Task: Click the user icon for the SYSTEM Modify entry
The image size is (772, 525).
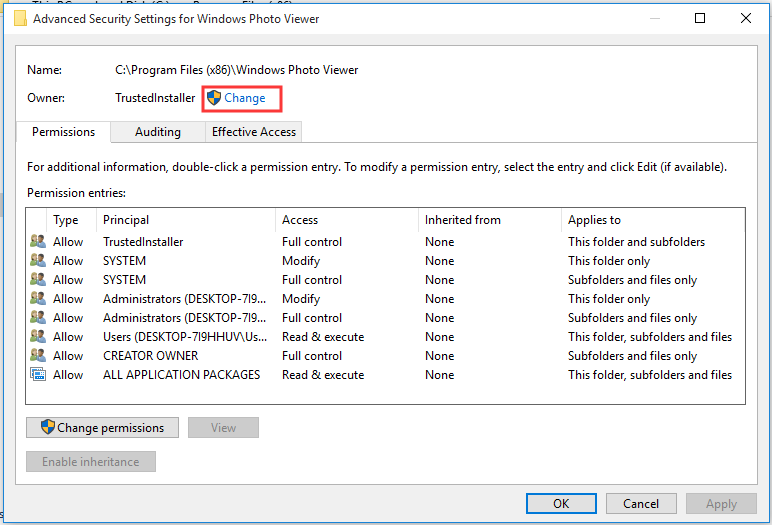Action: (38, 261)
